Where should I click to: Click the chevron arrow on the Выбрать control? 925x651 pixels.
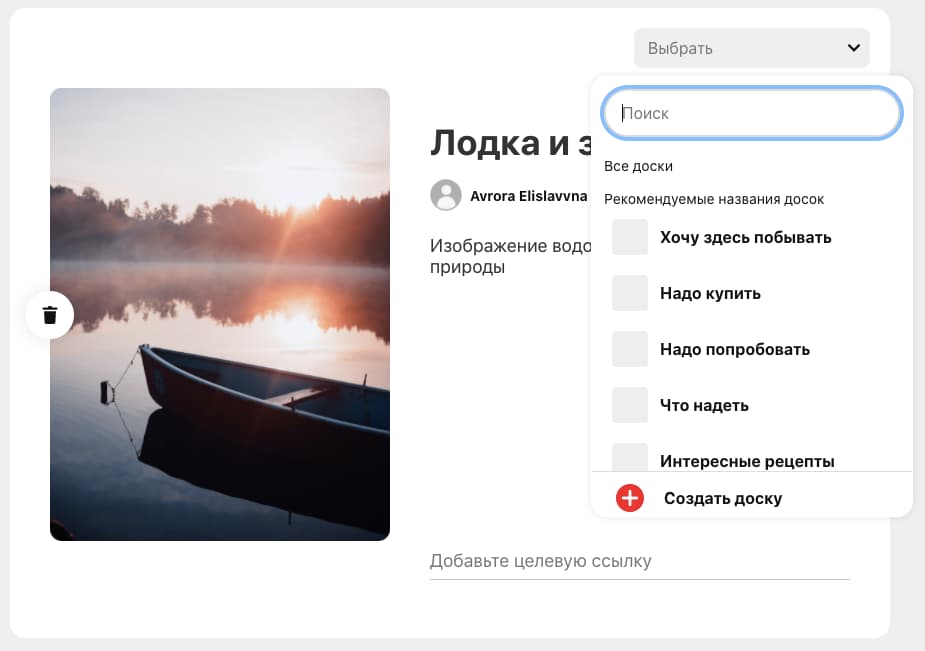[853, 47]
